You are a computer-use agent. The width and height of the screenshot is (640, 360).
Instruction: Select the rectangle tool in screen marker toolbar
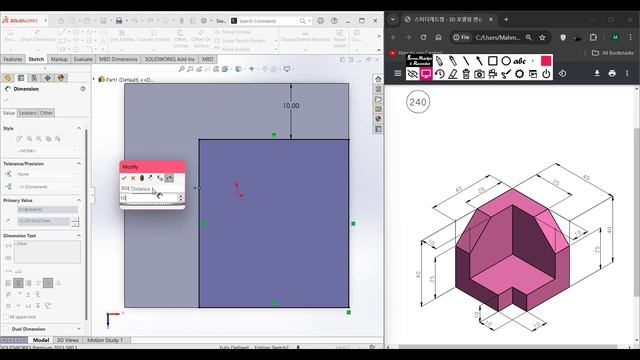(493, 61)
